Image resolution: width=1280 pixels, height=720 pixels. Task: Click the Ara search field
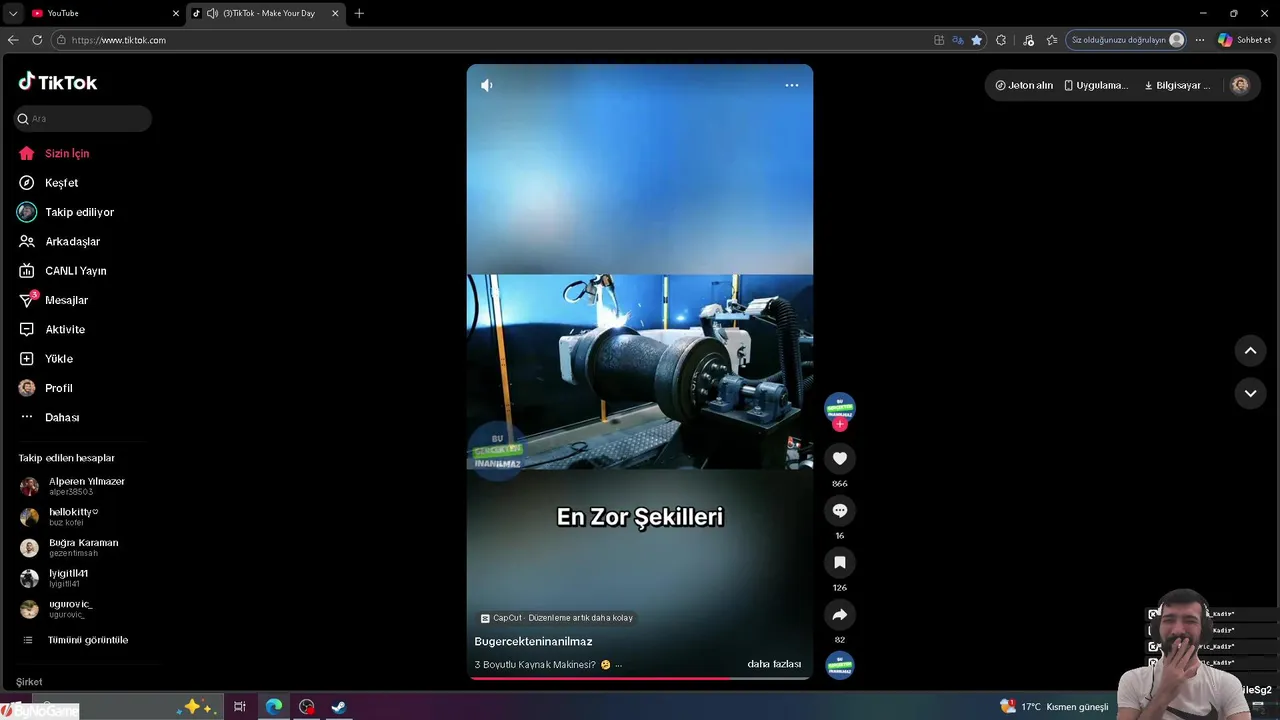82,118
